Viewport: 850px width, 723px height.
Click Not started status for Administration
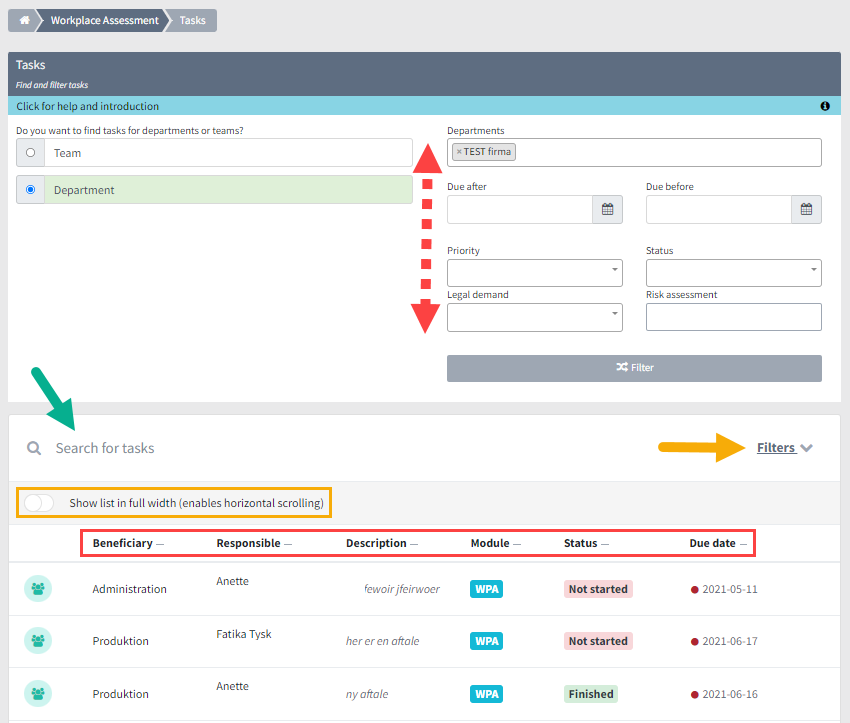(x=598, y=589)
